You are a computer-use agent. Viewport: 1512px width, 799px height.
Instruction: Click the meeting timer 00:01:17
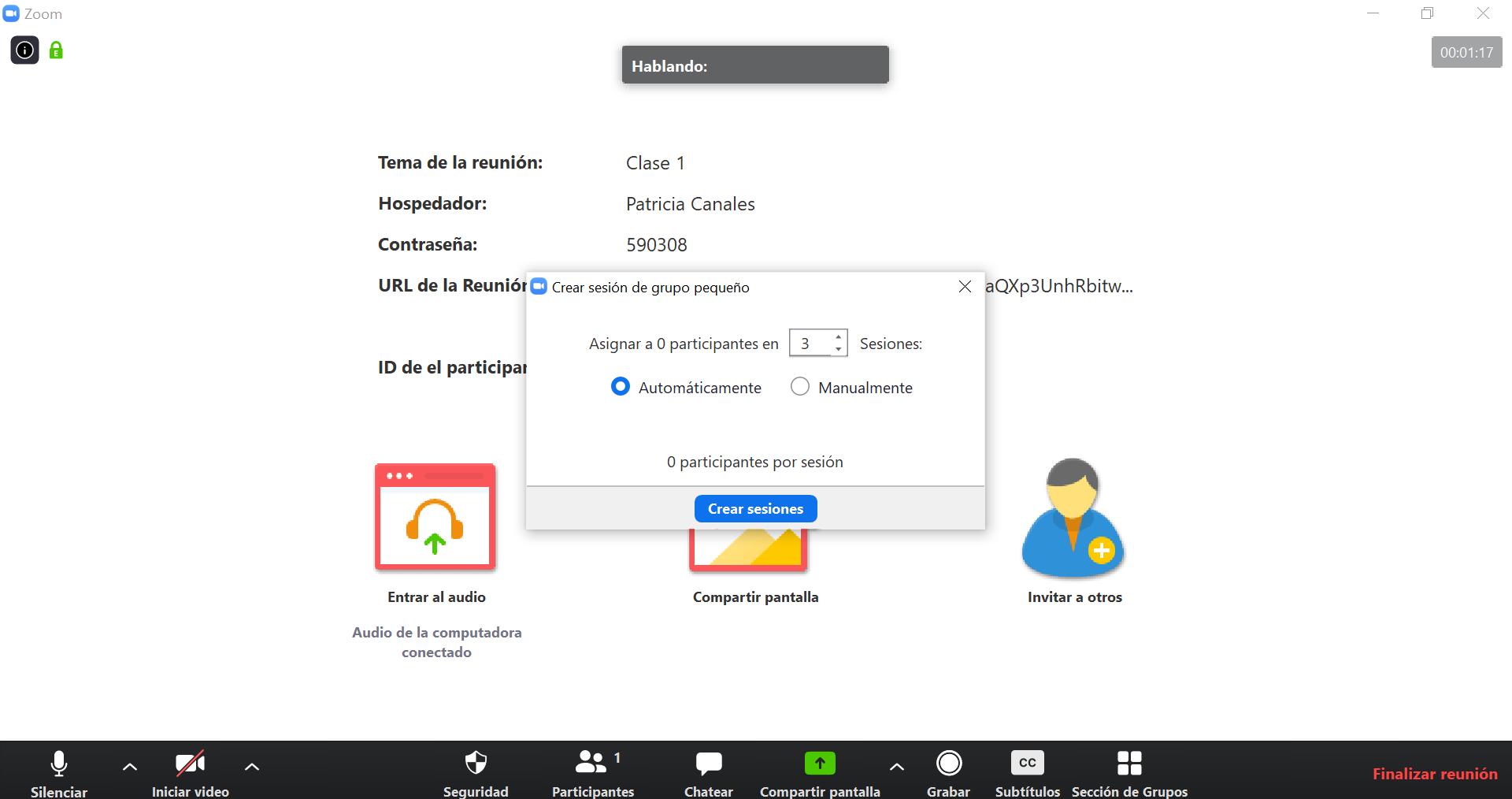tap(1466, 53)
